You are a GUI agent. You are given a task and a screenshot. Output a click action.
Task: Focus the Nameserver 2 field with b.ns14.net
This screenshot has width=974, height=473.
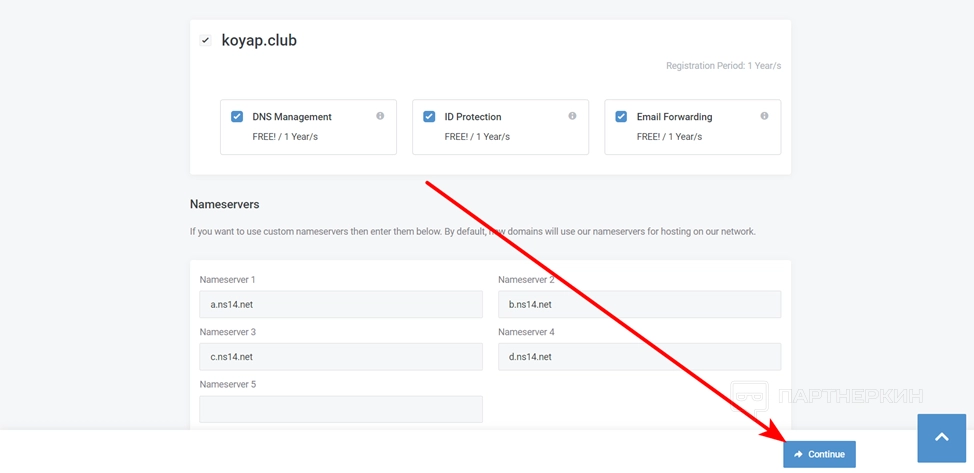coord(639,304)
